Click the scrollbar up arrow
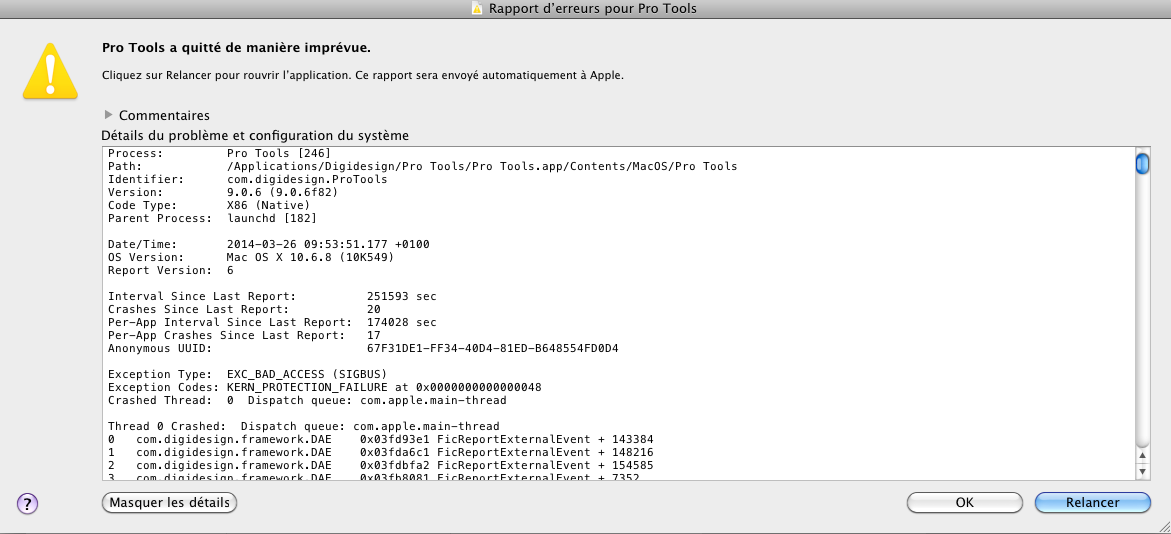 tap(1142, 455)
